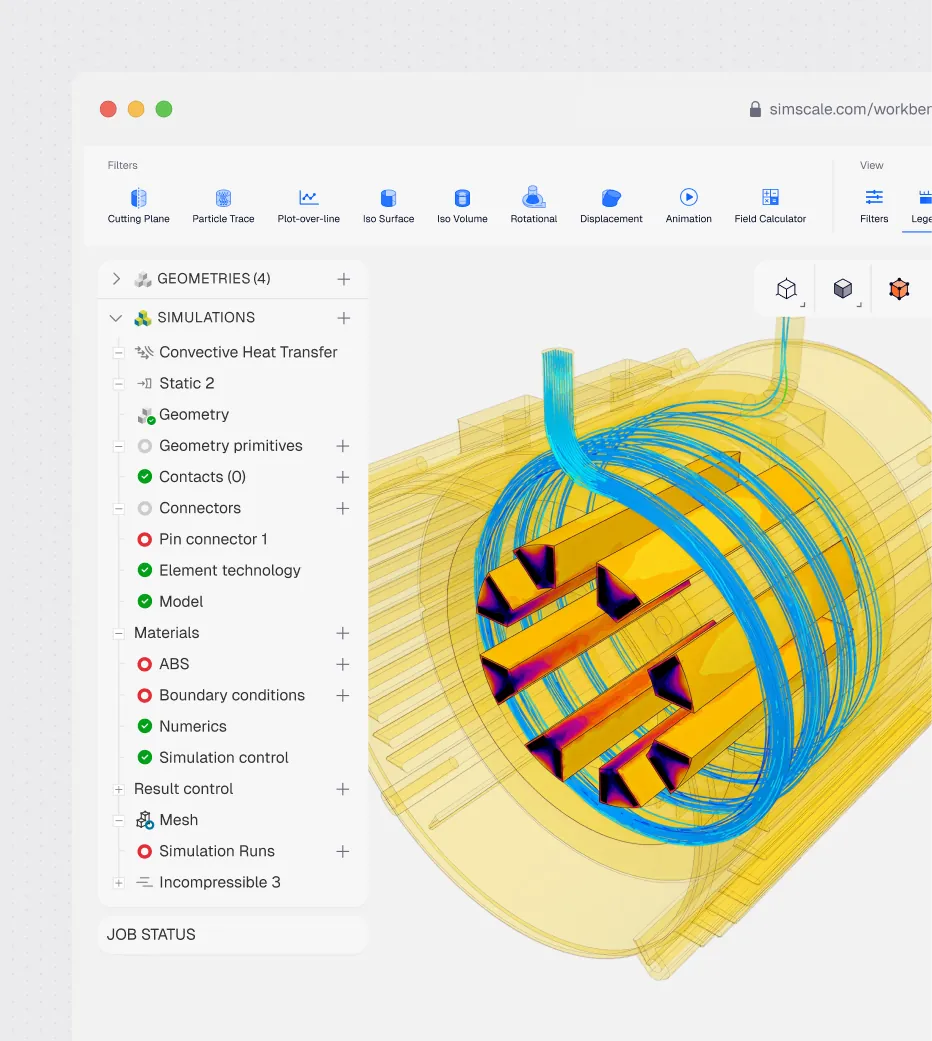Viewport: 932px width, 1041px height.
Task: Select the orange render mode cube
Action: 899,289
